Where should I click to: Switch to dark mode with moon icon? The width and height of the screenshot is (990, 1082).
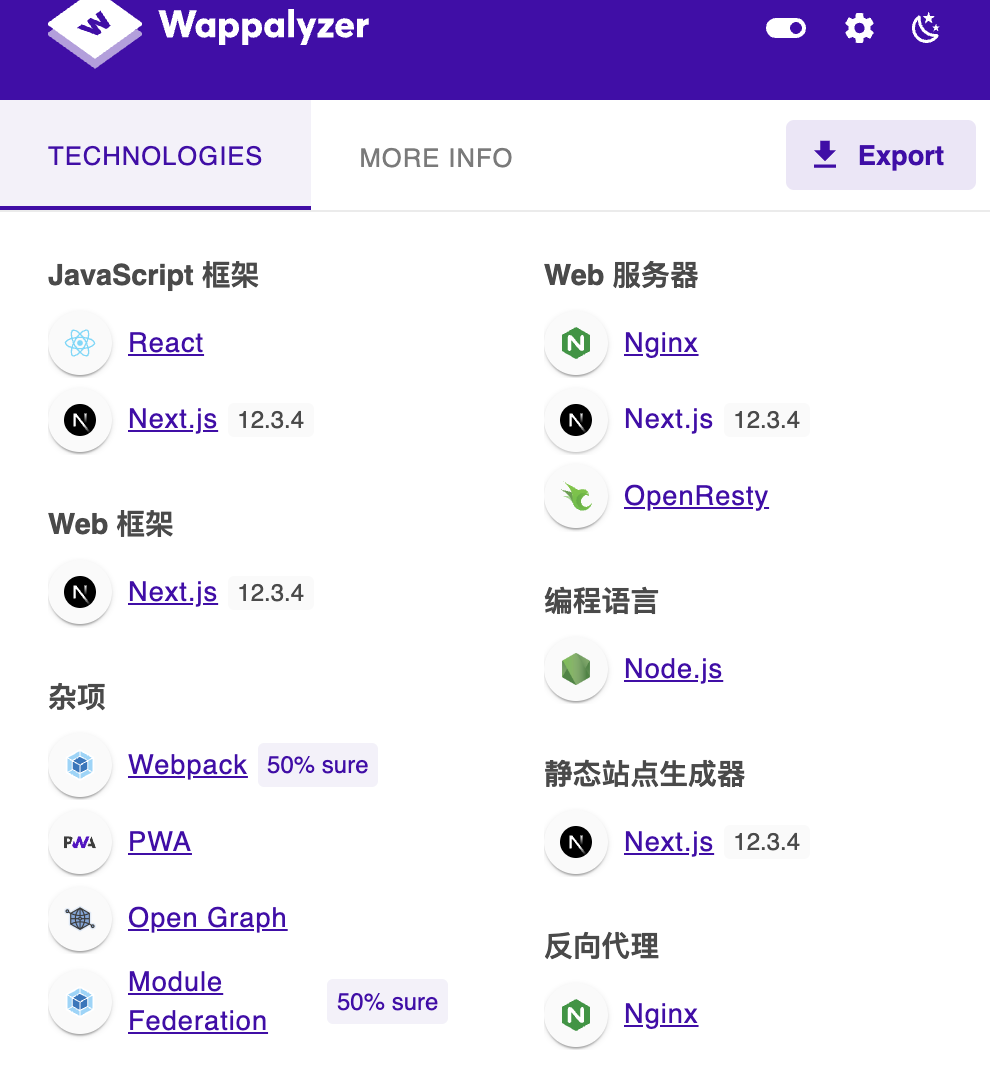926,28
